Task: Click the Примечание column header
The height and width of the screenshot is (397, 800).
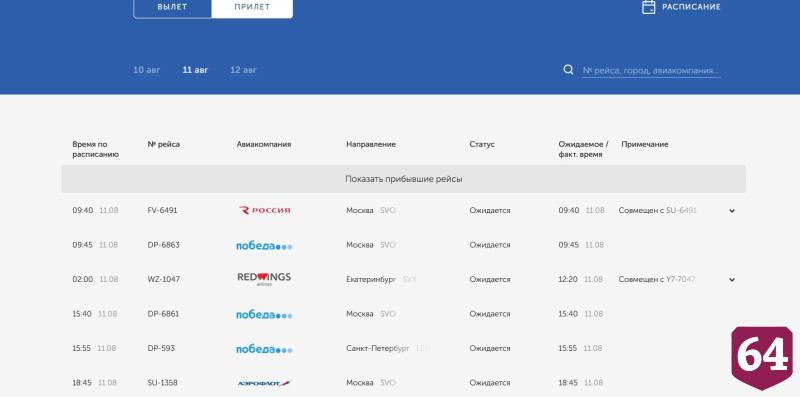Action: pos(644,144)
